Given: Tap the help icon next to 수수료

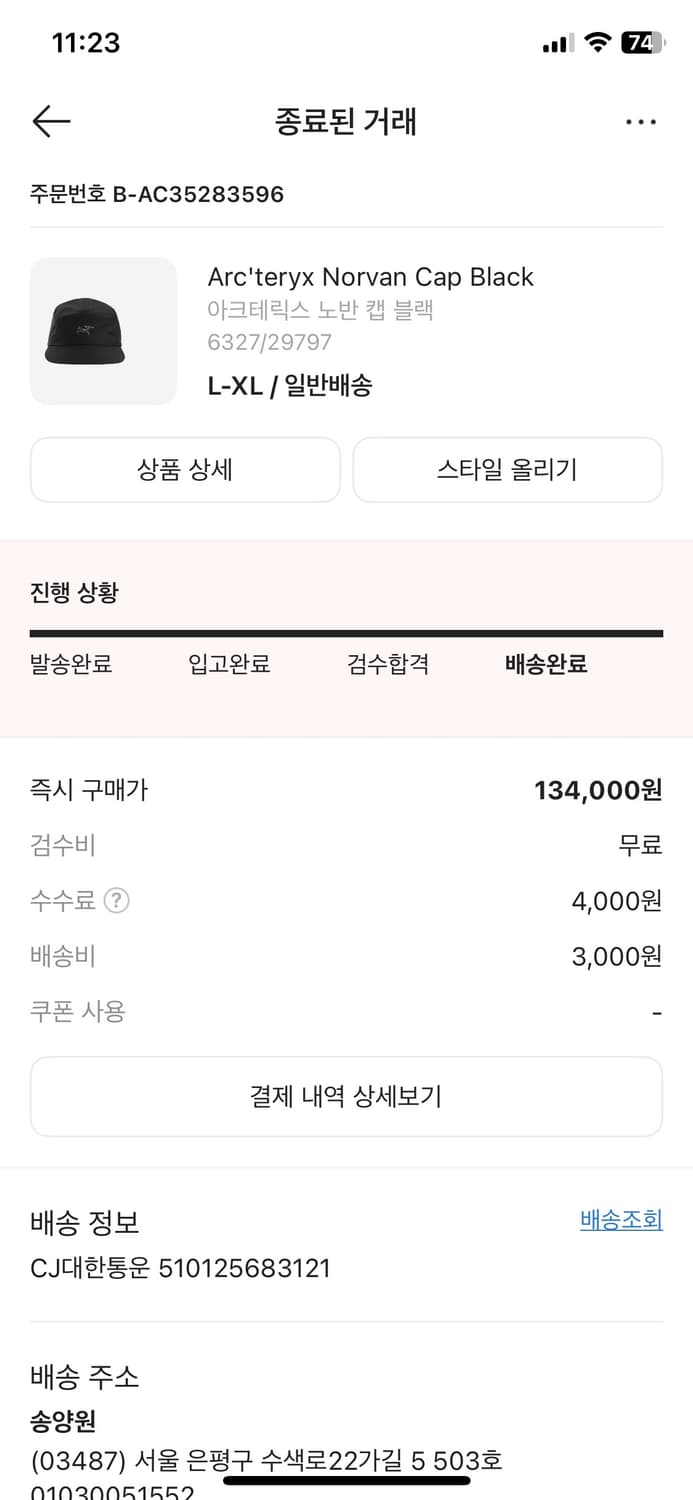Looking at the screenshot, I should pyautogui.click(x=117, y=900).
